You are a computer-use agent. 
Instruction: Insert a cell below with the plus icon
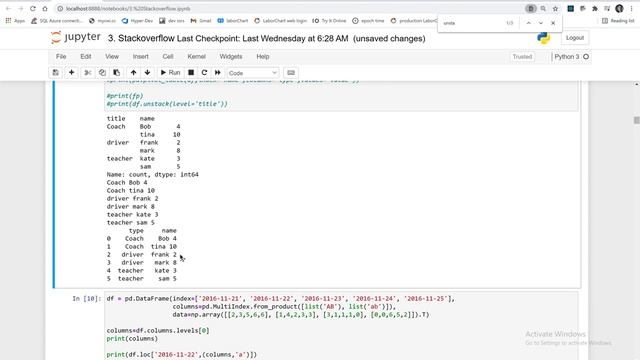click(x=71, y=73)
